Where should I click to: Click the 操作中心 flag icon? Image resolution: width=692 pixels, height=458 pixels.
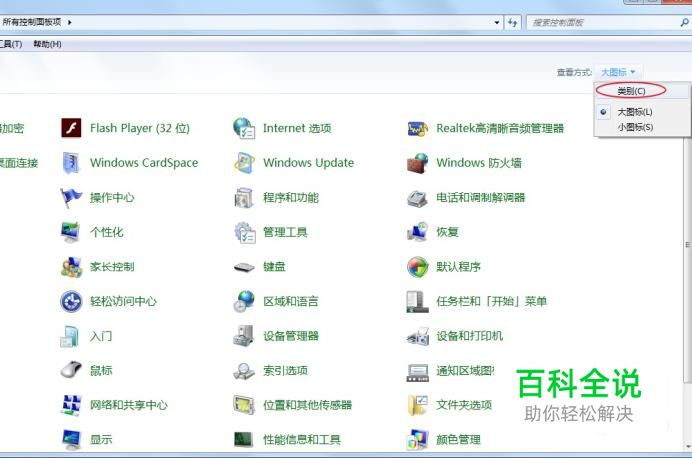[x=71, y=198]
